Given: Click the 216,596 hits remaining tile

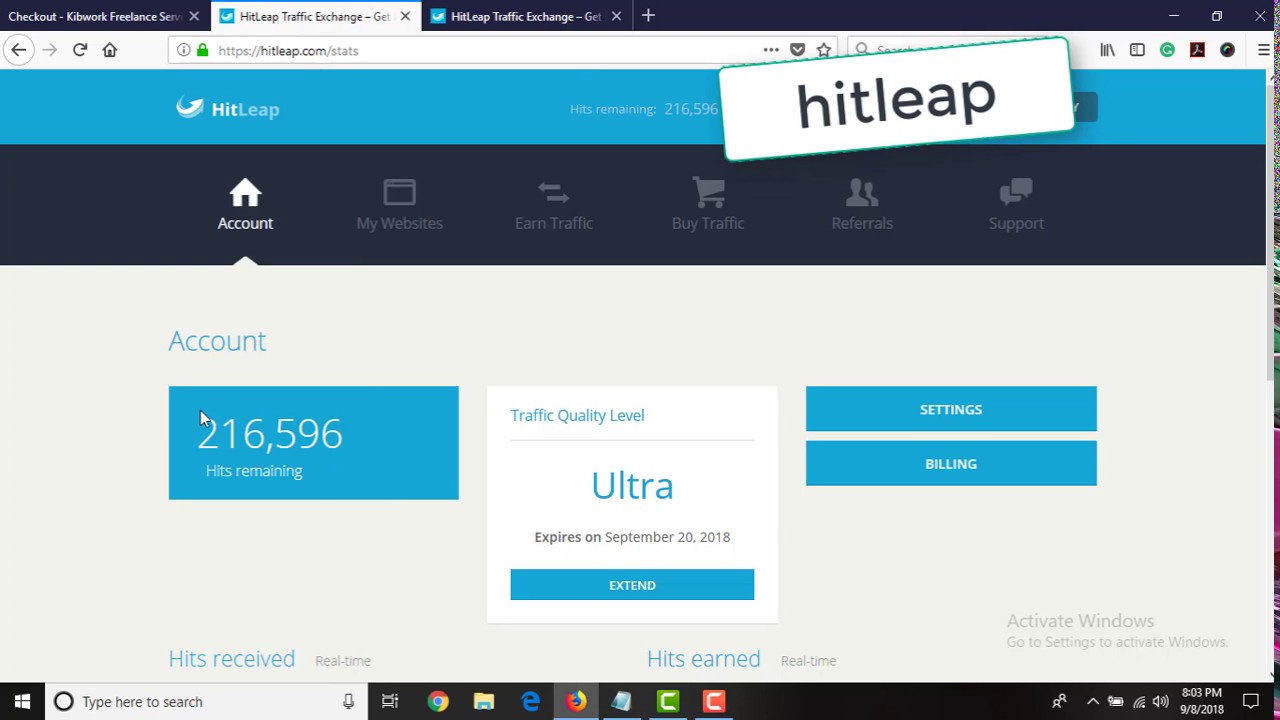Looking at the screenshot, I should tap(313, 443).
